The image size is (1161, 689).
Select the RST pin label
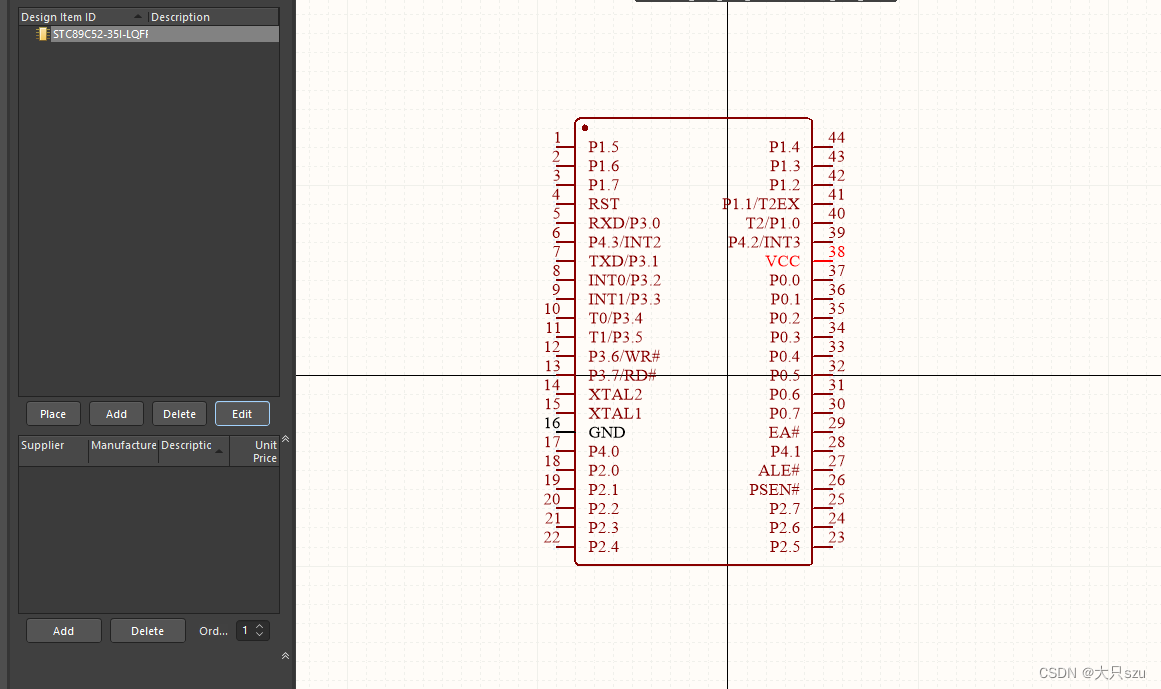[603, 204]
